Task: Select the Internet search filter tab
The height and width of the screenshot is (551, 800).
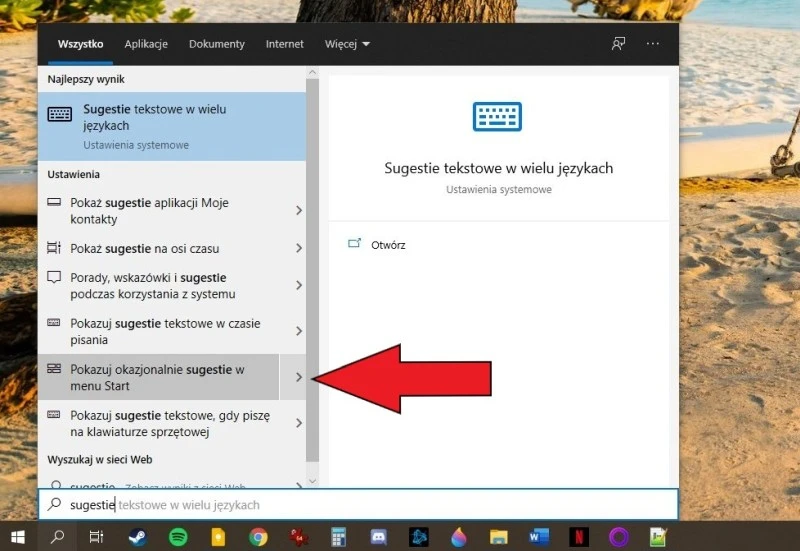Action: click(284, 44)
